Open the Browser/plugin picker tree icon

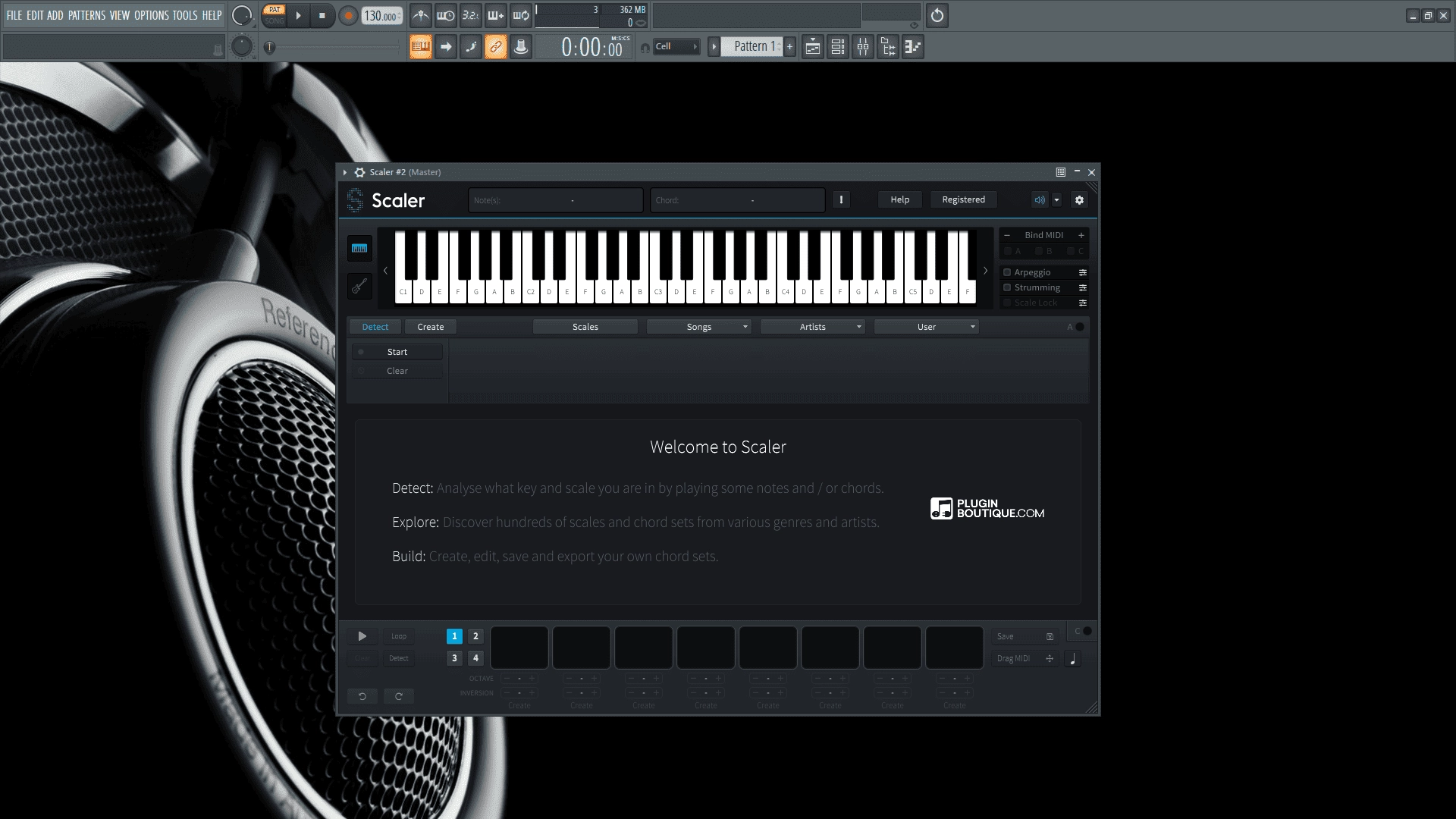[887, 47]
